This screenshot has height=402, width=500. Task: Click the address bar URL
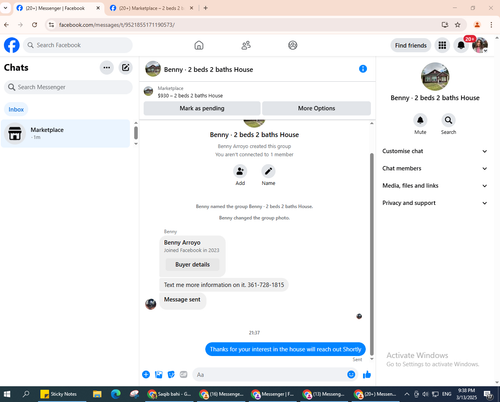point(117,25)
